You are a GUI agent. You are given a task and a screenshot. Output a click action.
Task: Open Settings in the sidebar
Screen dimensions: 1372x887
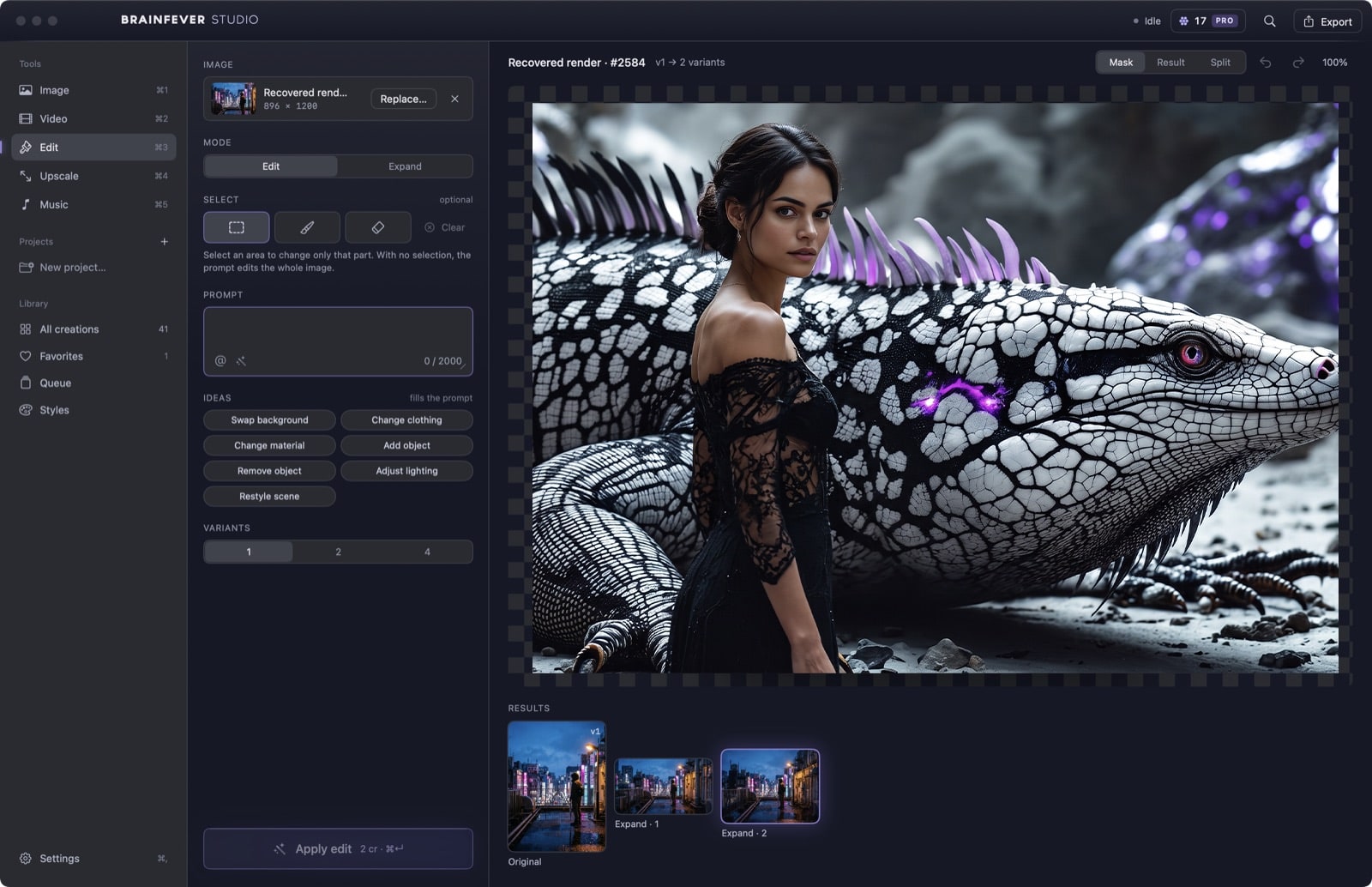point(93,859)
